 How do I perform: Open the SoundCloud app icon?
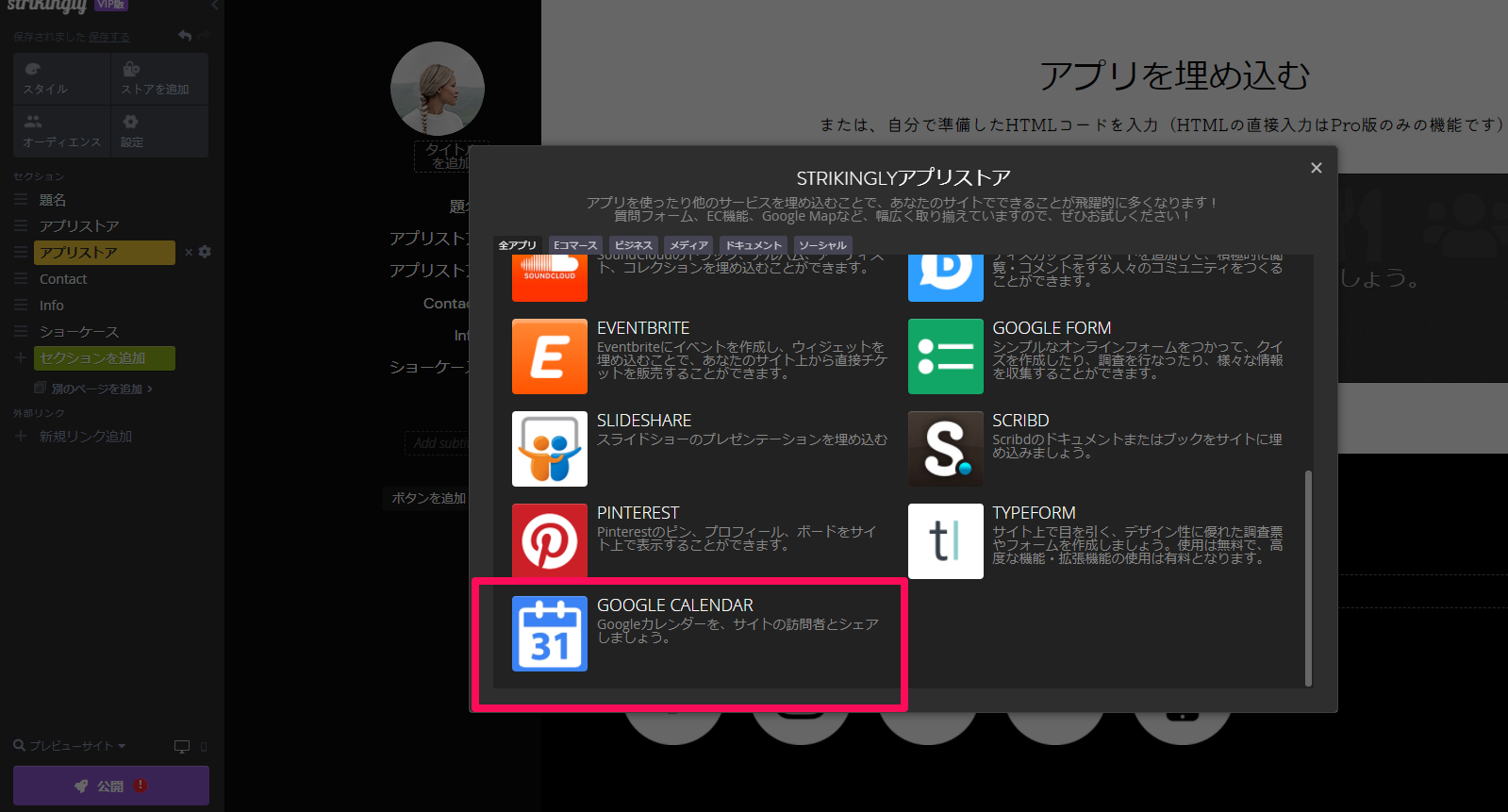coord(550,277)
